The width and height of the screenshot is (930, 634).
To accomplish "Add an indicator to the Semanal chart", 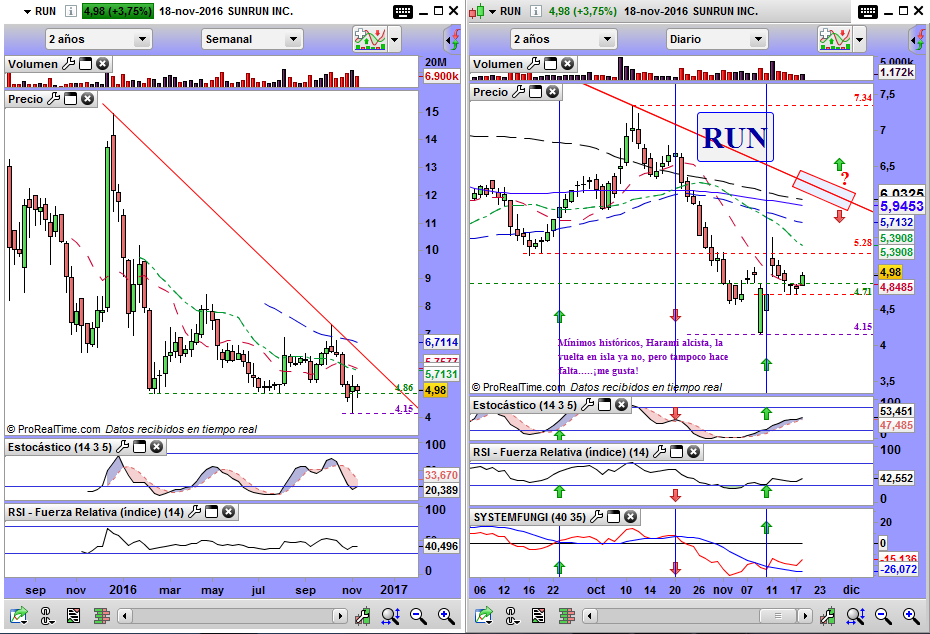I will 369,39.
